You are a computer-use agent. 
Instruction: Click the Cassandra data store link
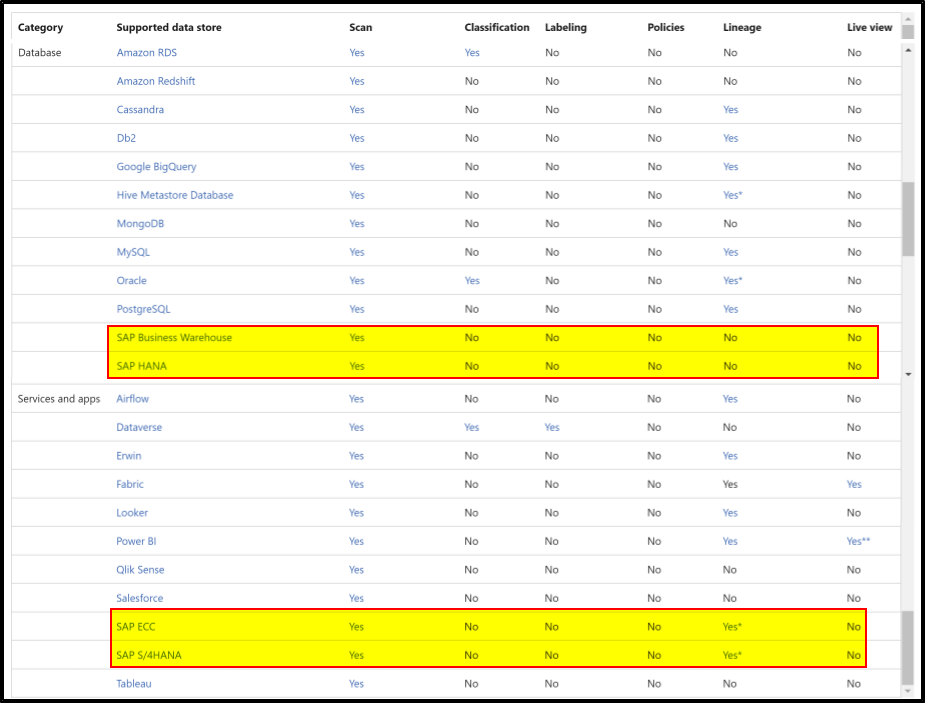coord(140,109)
